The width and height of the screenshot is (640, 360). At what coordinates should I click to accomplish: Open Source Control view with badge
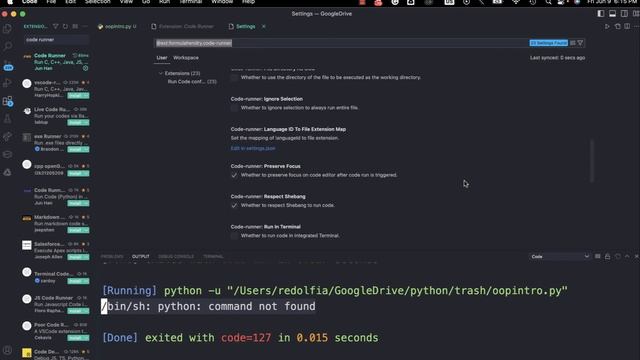click(x=7, y=65)
